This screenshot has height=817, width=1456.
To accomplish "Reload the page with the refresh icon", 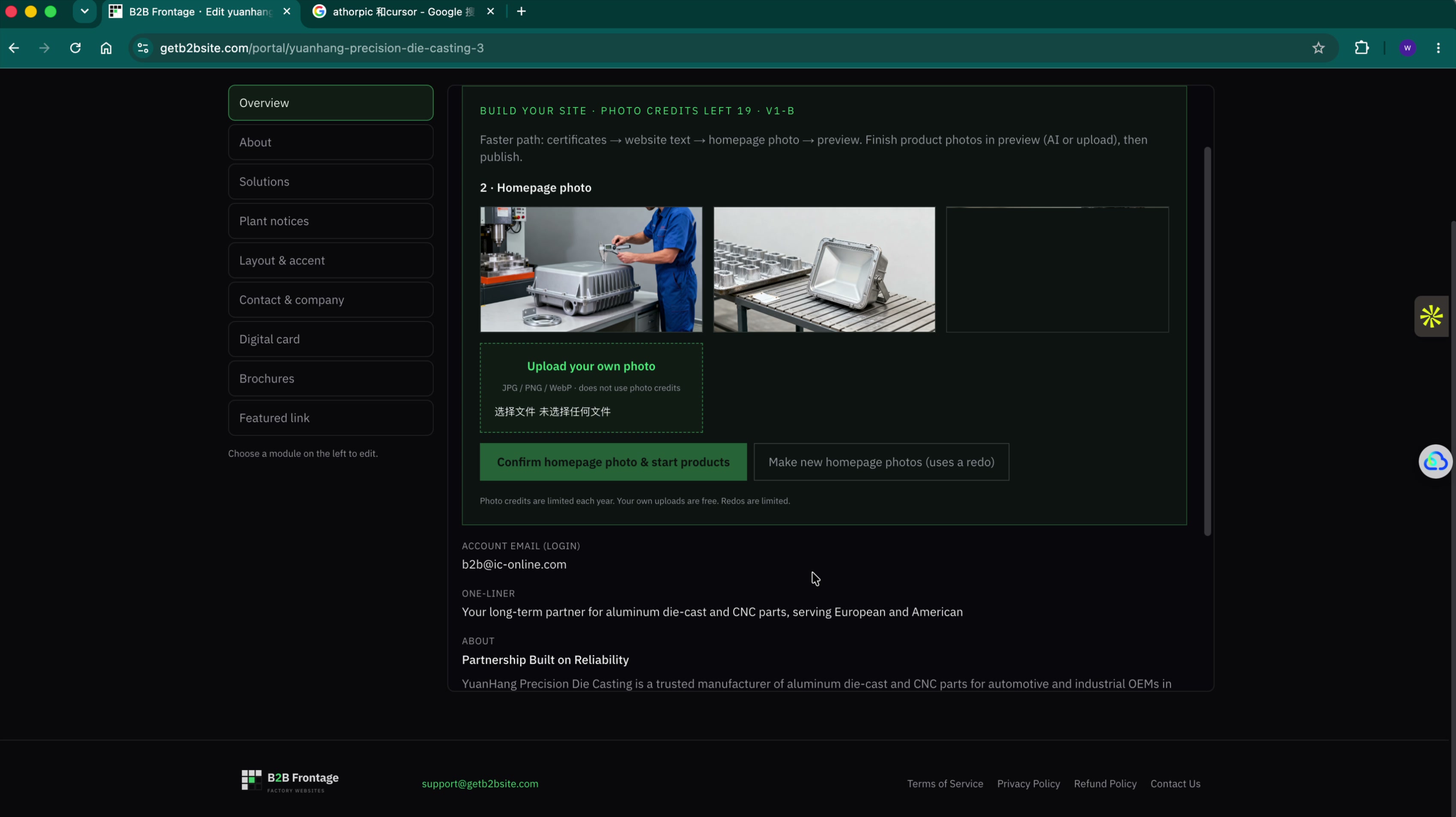I will click(x=75, y=48).
